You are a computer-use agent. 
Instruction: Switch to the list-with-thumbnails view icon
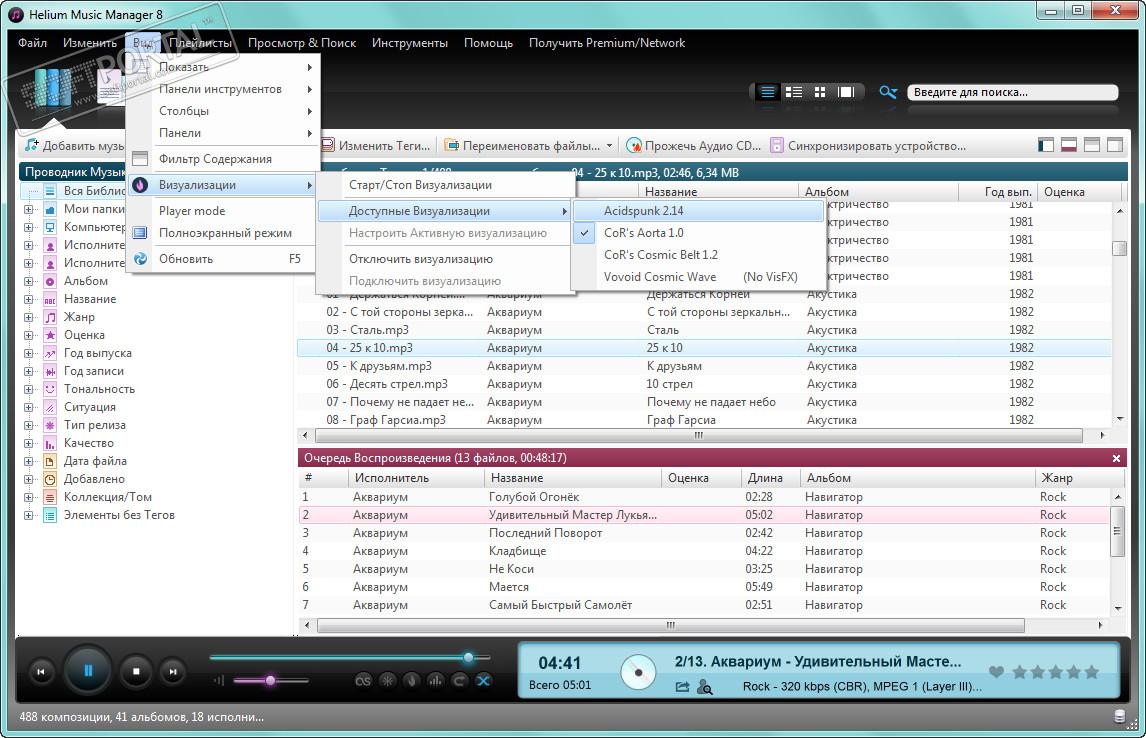point(794,92)
